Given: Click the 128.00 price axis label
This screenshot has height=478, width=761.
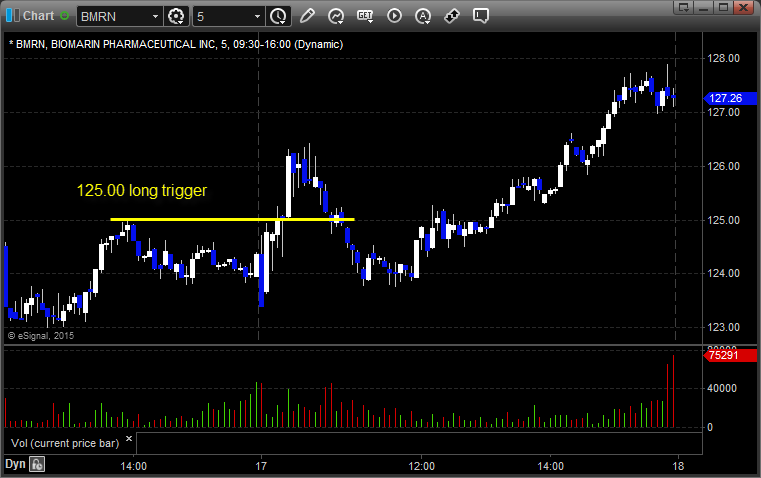Looking at the screenshot, I should pyautogui.click(x=724, y=58).
